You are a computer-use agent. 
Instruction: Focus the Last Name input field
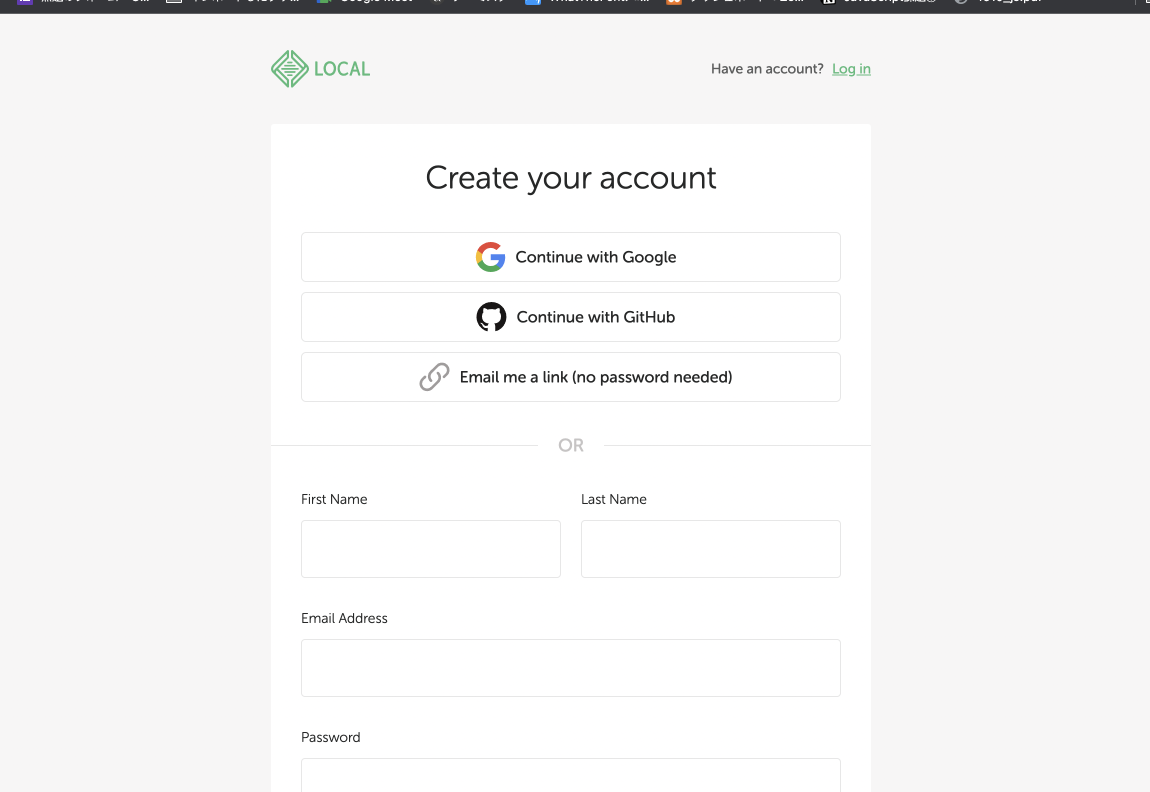[x=711, y=549]
